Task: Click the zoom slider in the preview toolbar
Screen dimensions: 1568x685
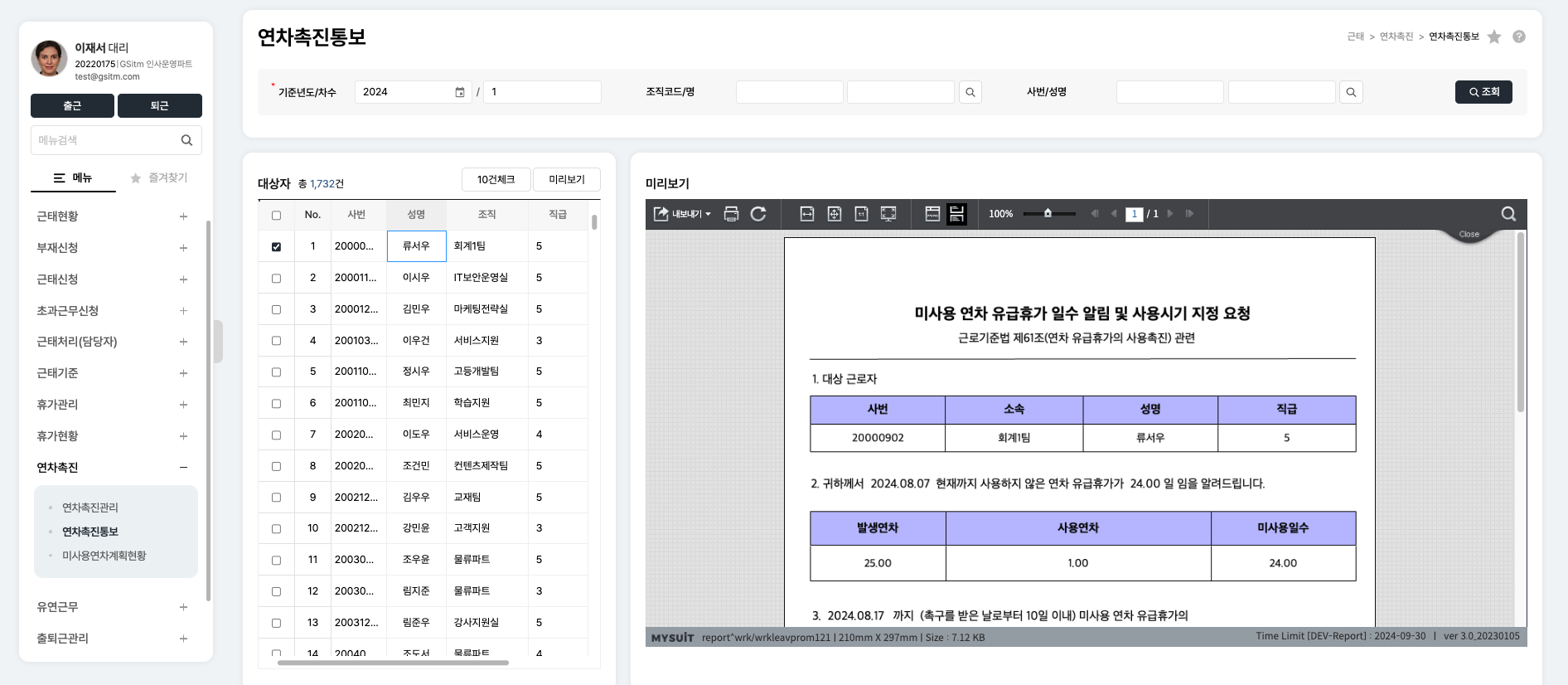Action: tap(1048, 214)
